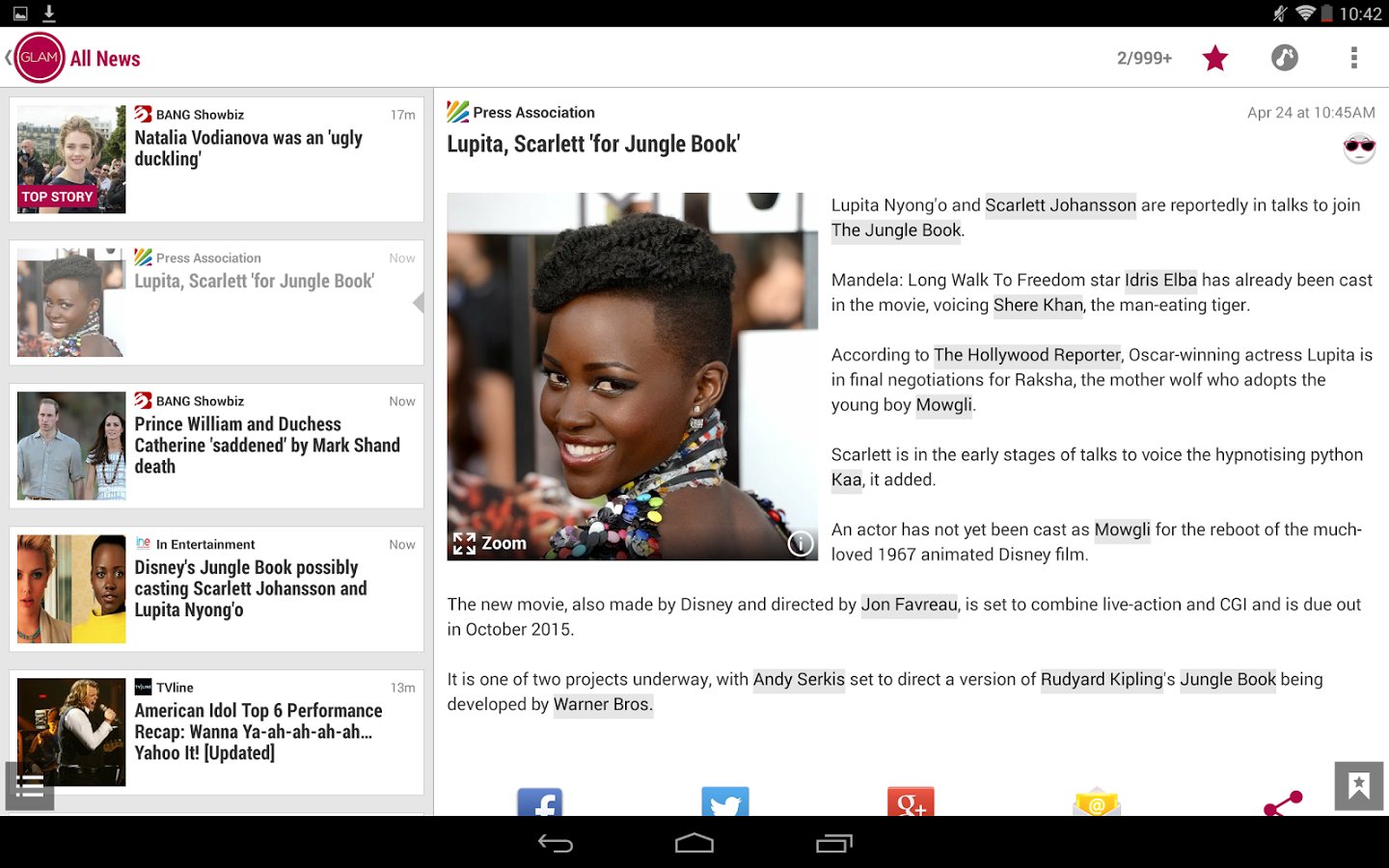Zoom the Lupita article photo
This screenshot has height=868, width=1389.
pos(490,543)
